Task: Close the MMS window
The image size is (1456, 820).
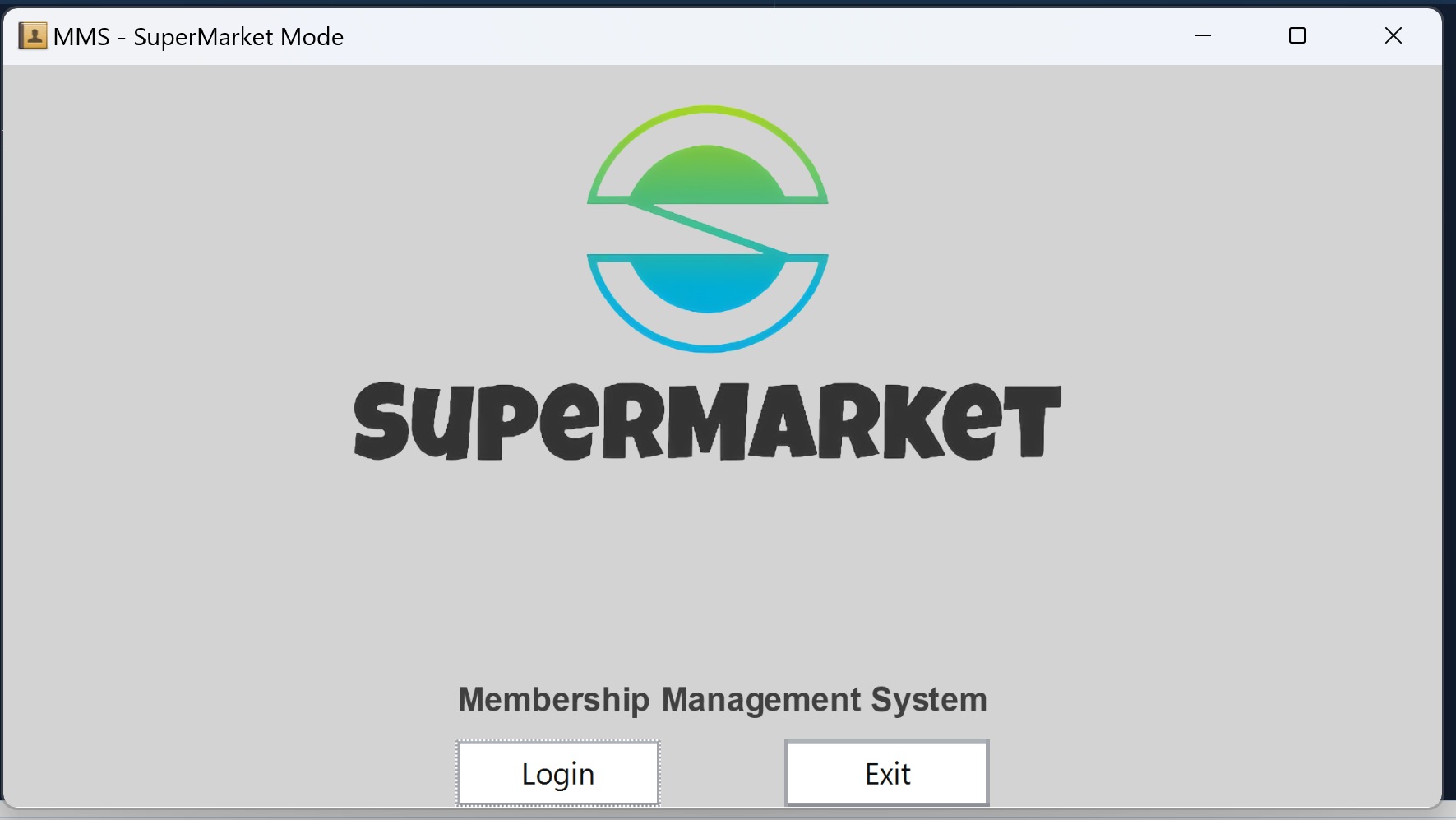Action: pyautogui.click(x=1394, y=36)
